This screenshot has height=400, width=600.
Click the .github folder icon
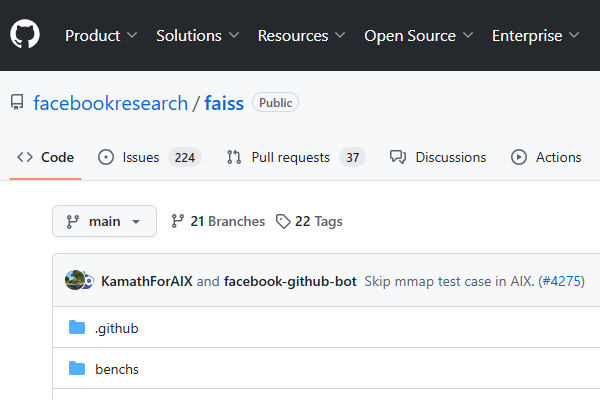coord(77,327)
